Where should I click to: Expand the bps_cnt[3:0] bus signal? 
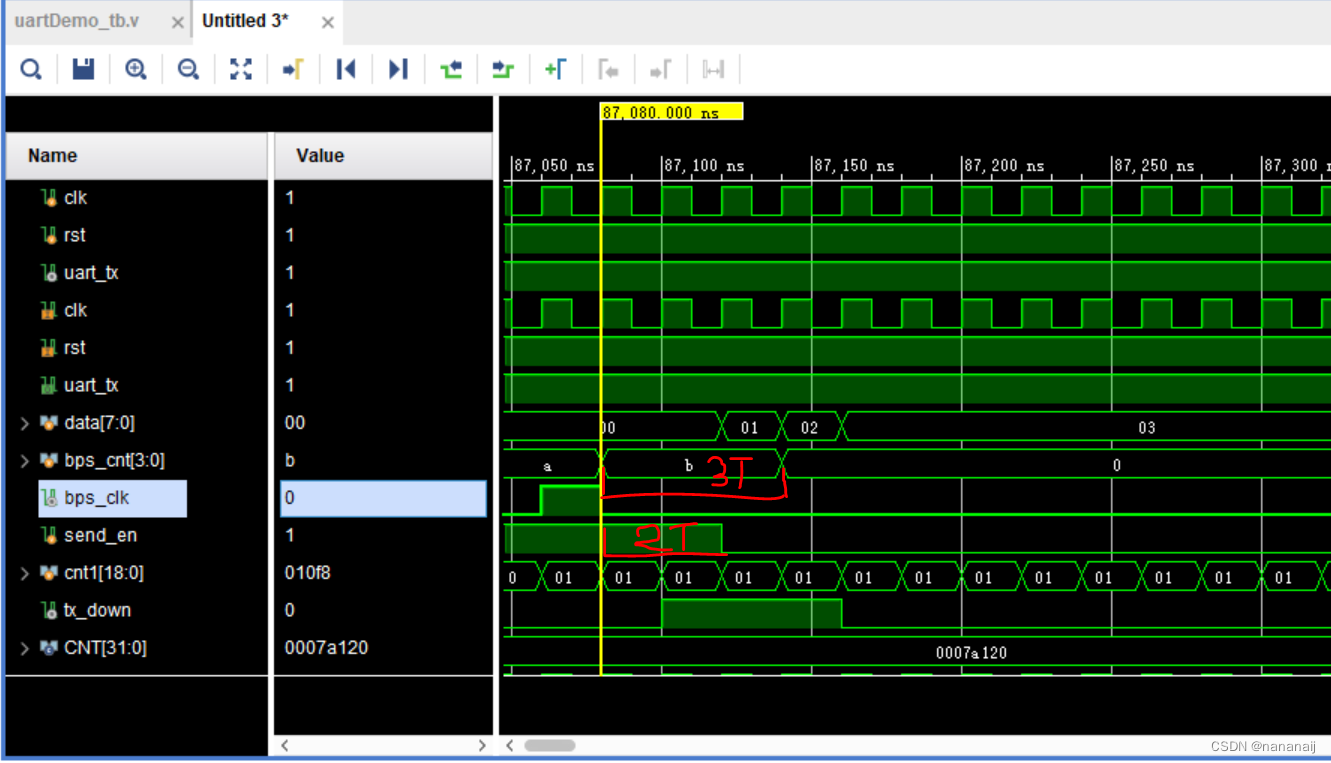[25, 461]
